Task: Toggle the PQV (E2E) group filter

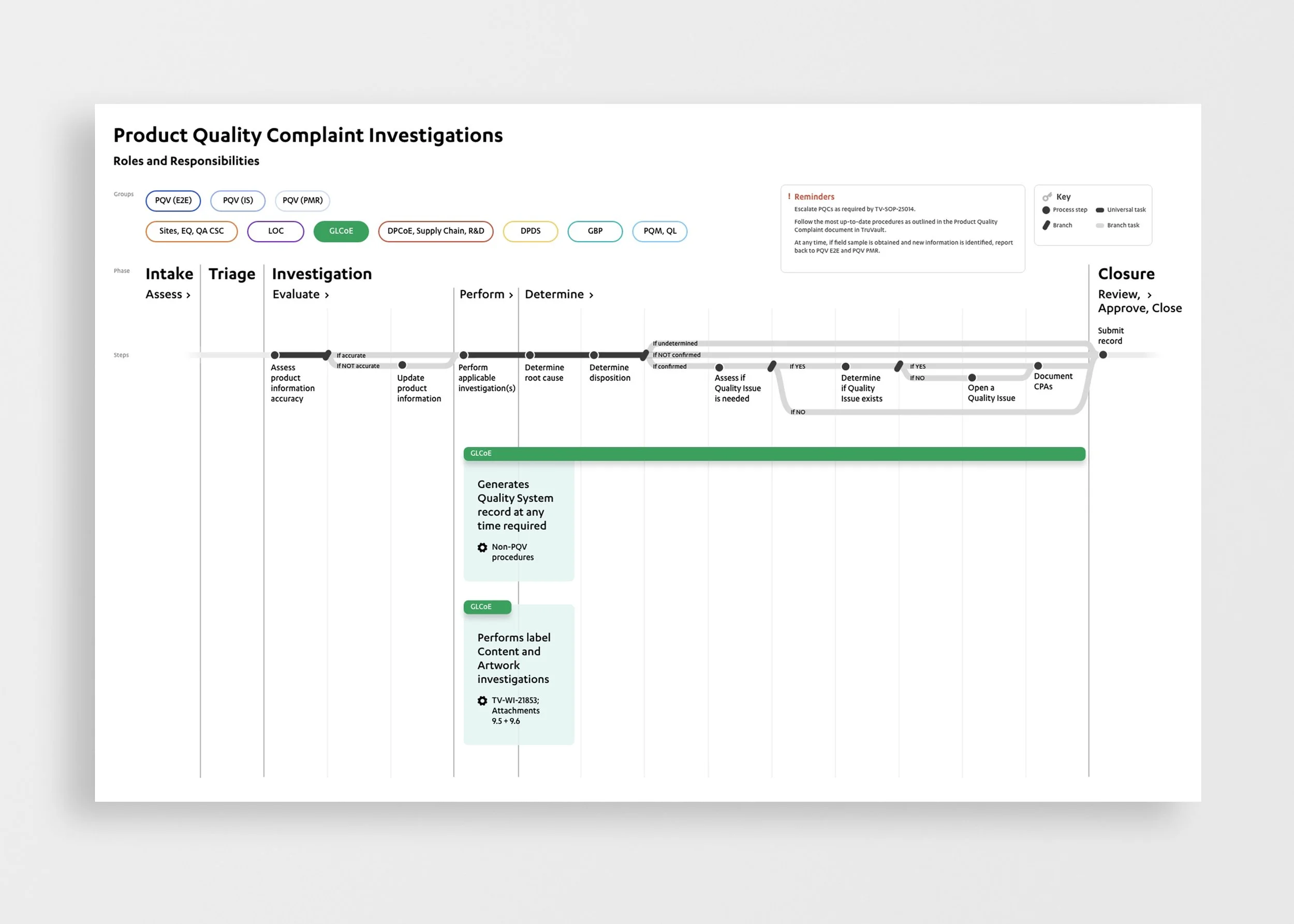Action: click(173, 200)
